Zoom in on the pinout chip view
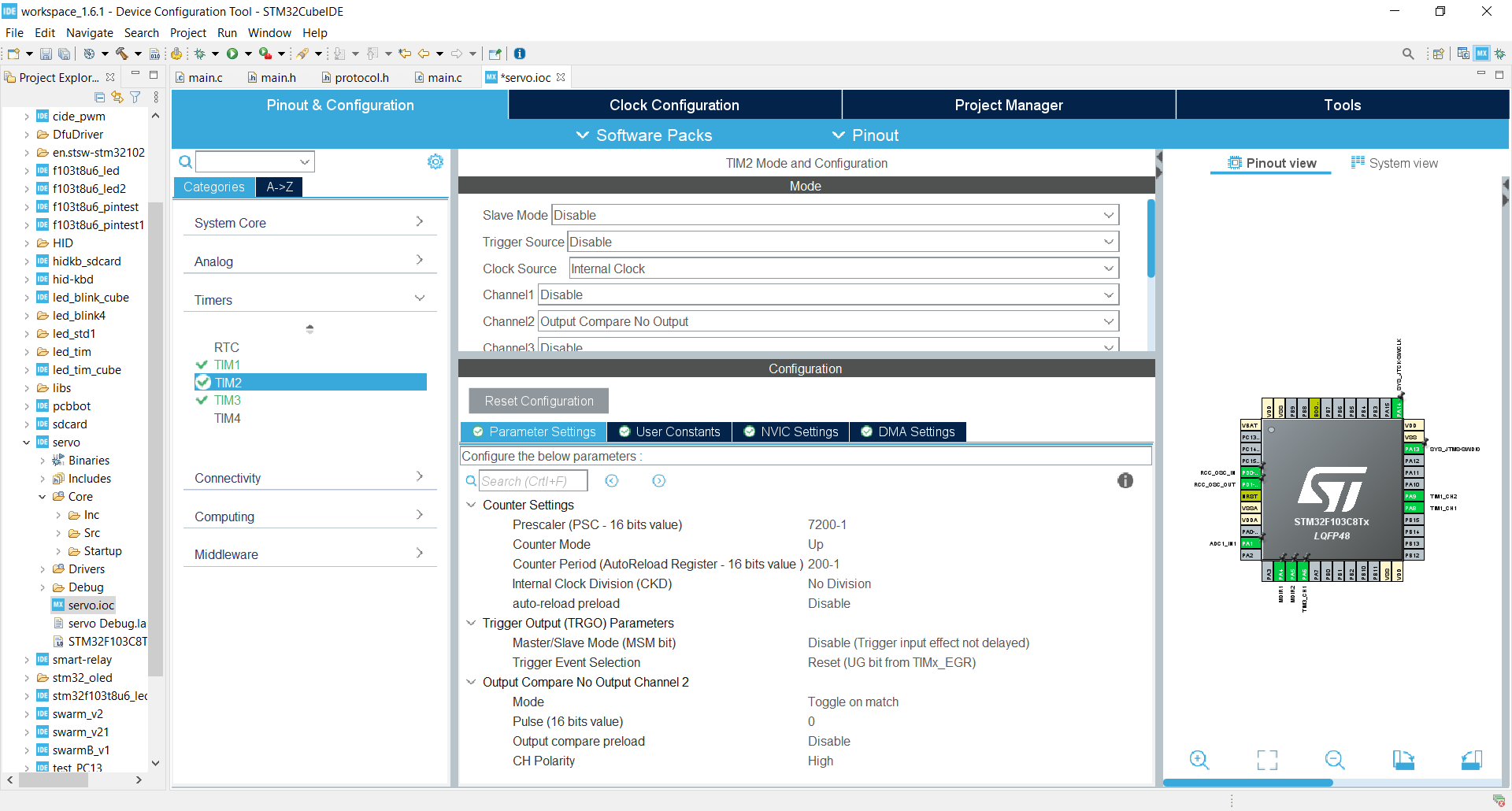This screenshot has height=811, width=1512. 1199,760
